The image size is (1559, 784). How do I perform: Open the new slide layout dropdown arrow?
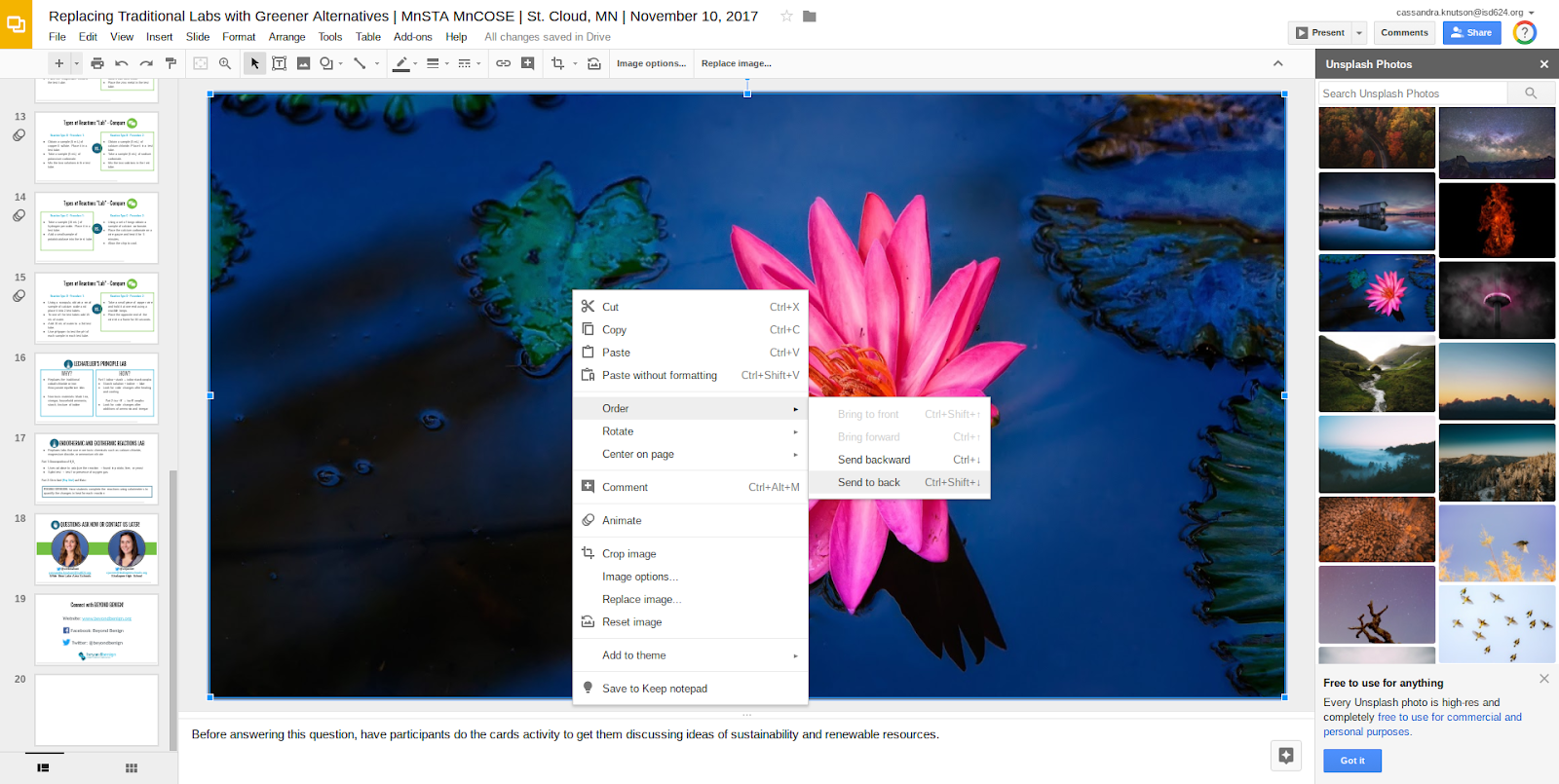(77, 63)
